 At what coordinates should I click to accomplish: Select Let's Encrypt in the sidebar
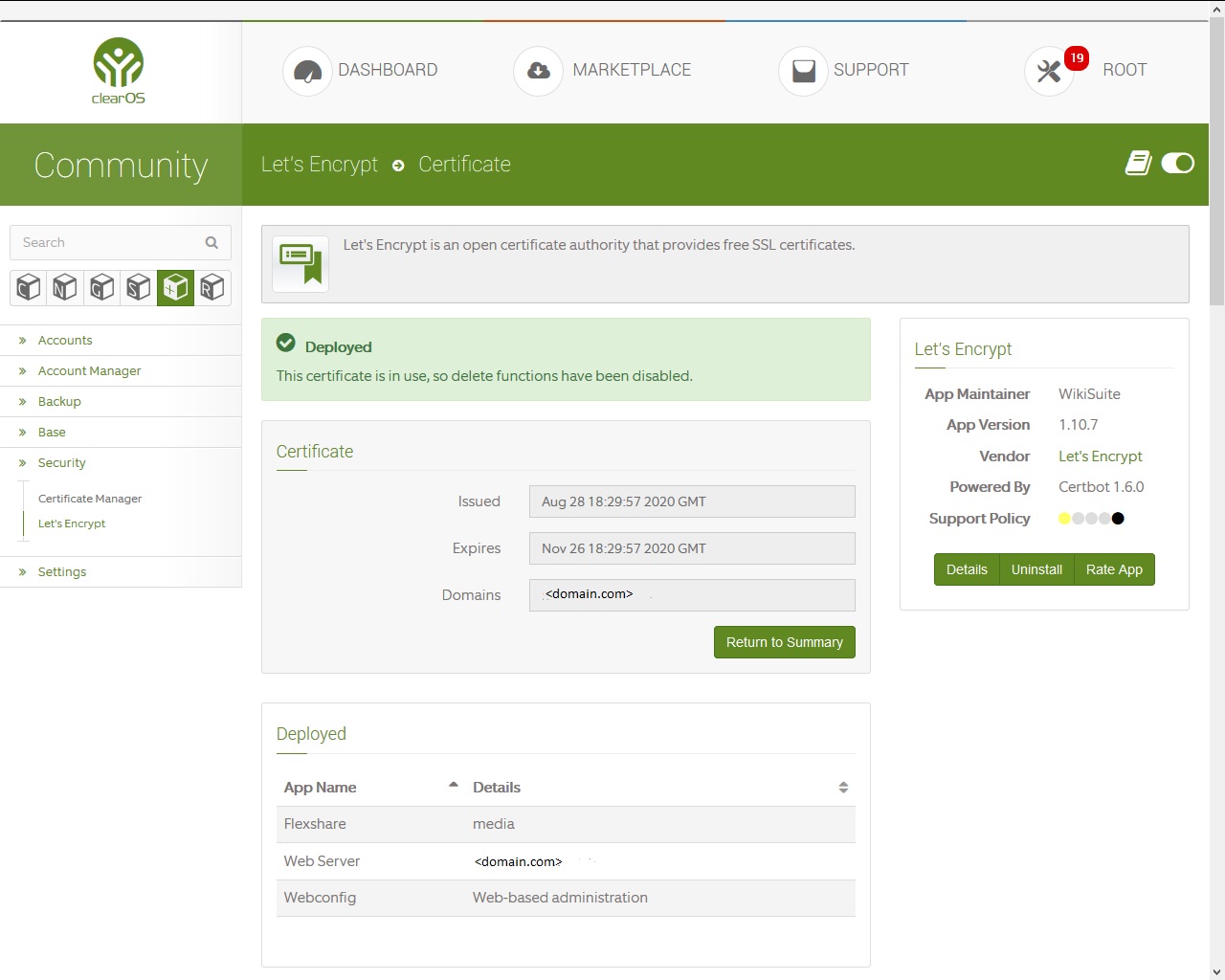tap(72, 523)
